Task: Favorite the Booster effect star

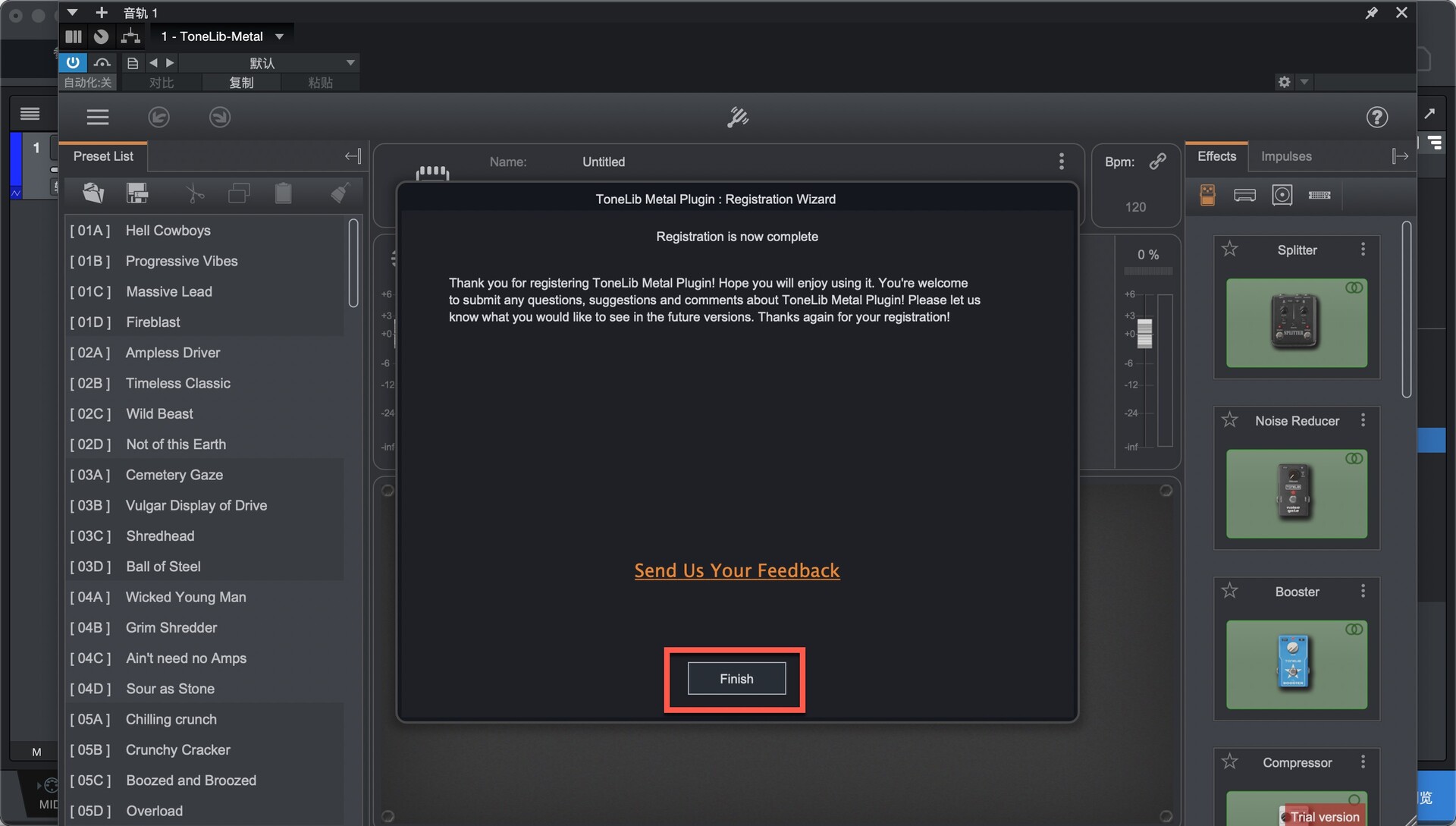Action: (x=1229, y=590)
